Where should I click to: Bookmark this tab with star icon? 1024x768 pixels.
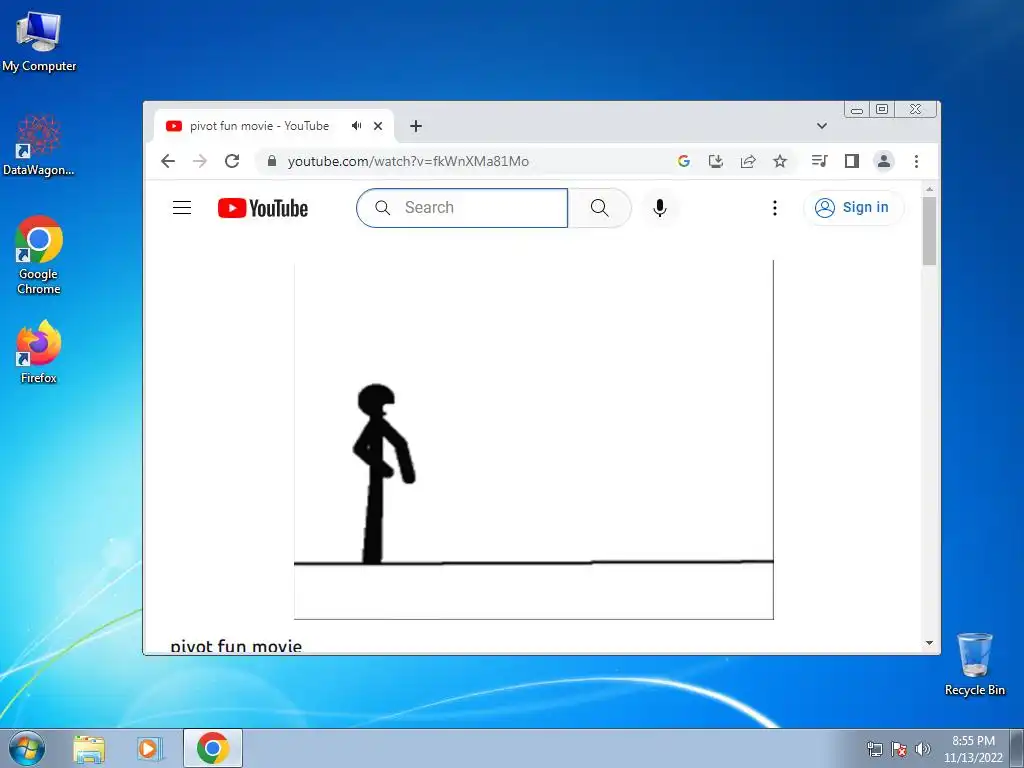coord(780,161)
